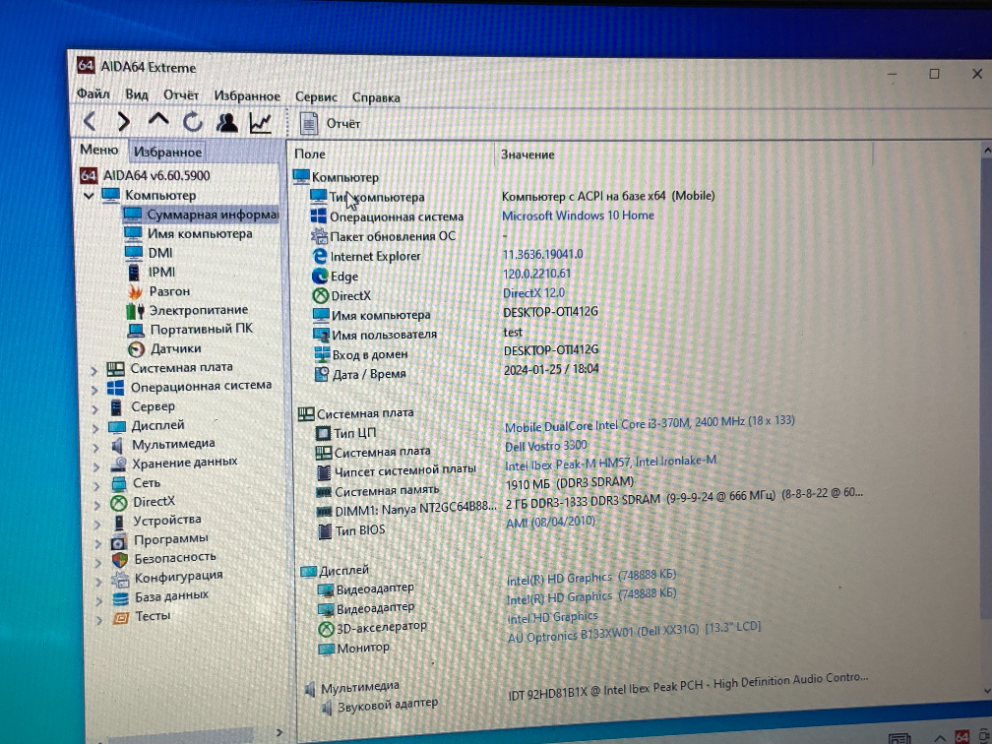Expand the Сервер tree node
The image size is (992, 744).
(96, 409)
